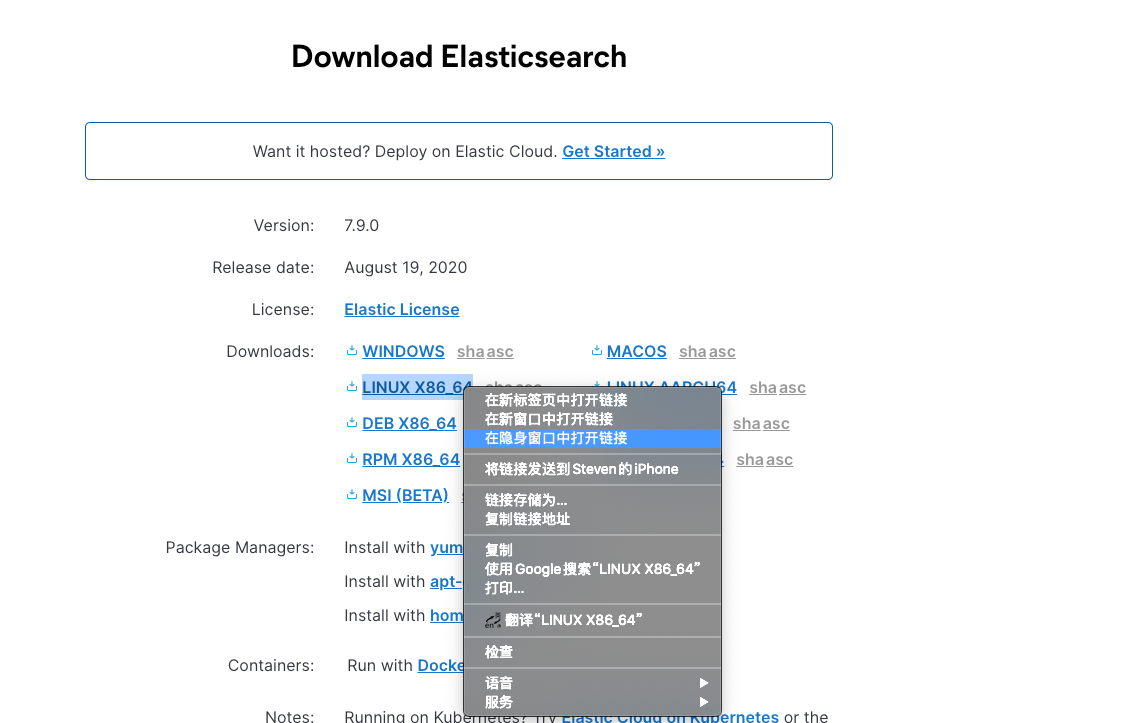Download the MACOS package
Viewport: 1131px width, 723px height.
click(x=636, y=351)
